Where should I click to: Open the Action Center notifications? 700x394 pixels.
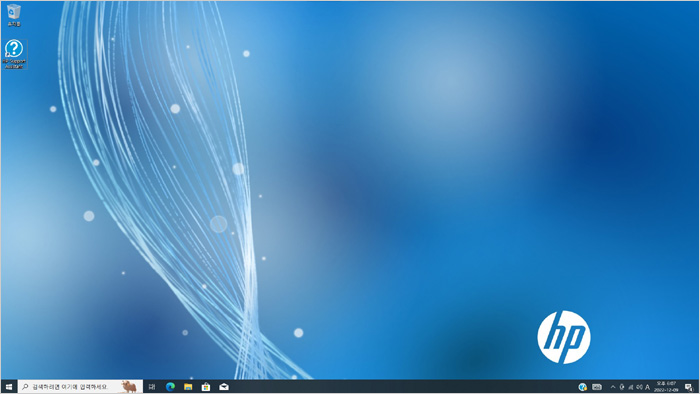(689, 387)
